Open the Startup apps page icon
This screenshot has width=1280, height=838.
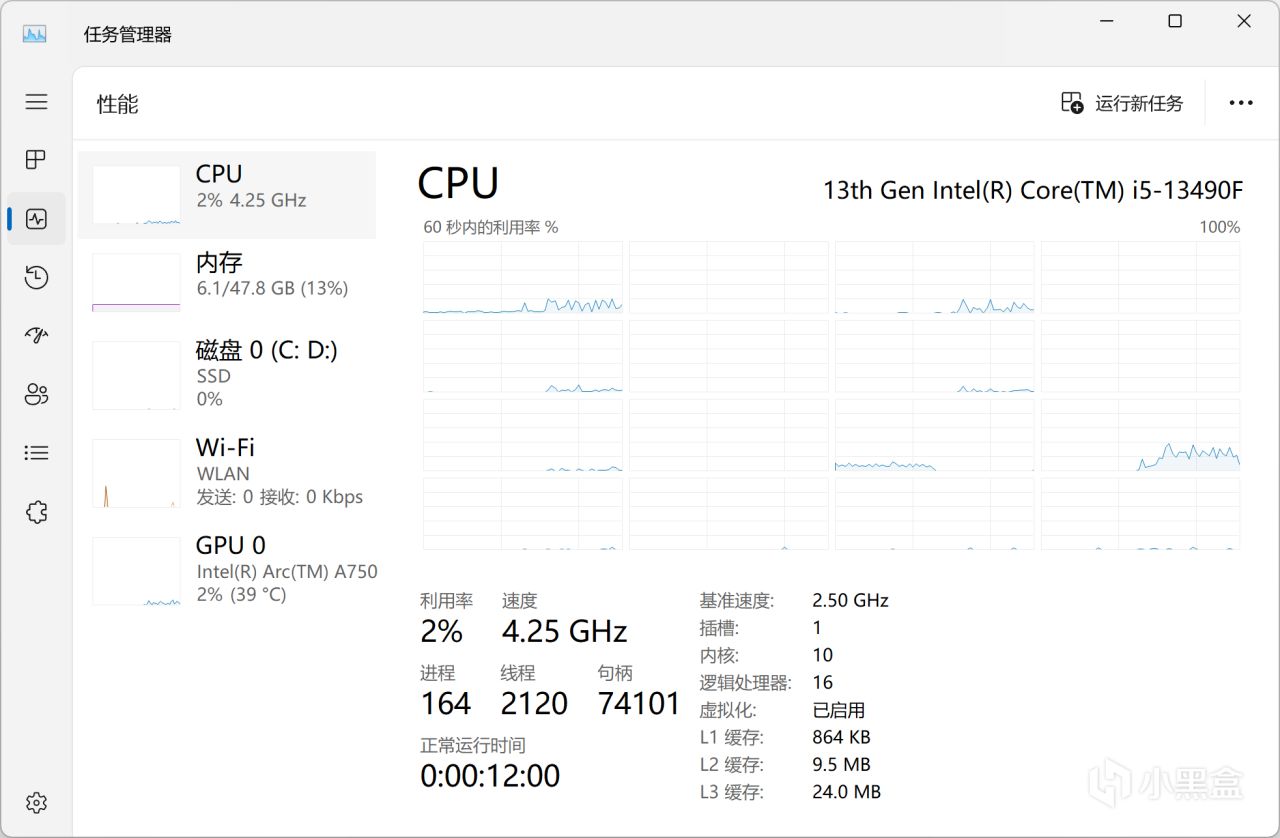pos(37,335)
